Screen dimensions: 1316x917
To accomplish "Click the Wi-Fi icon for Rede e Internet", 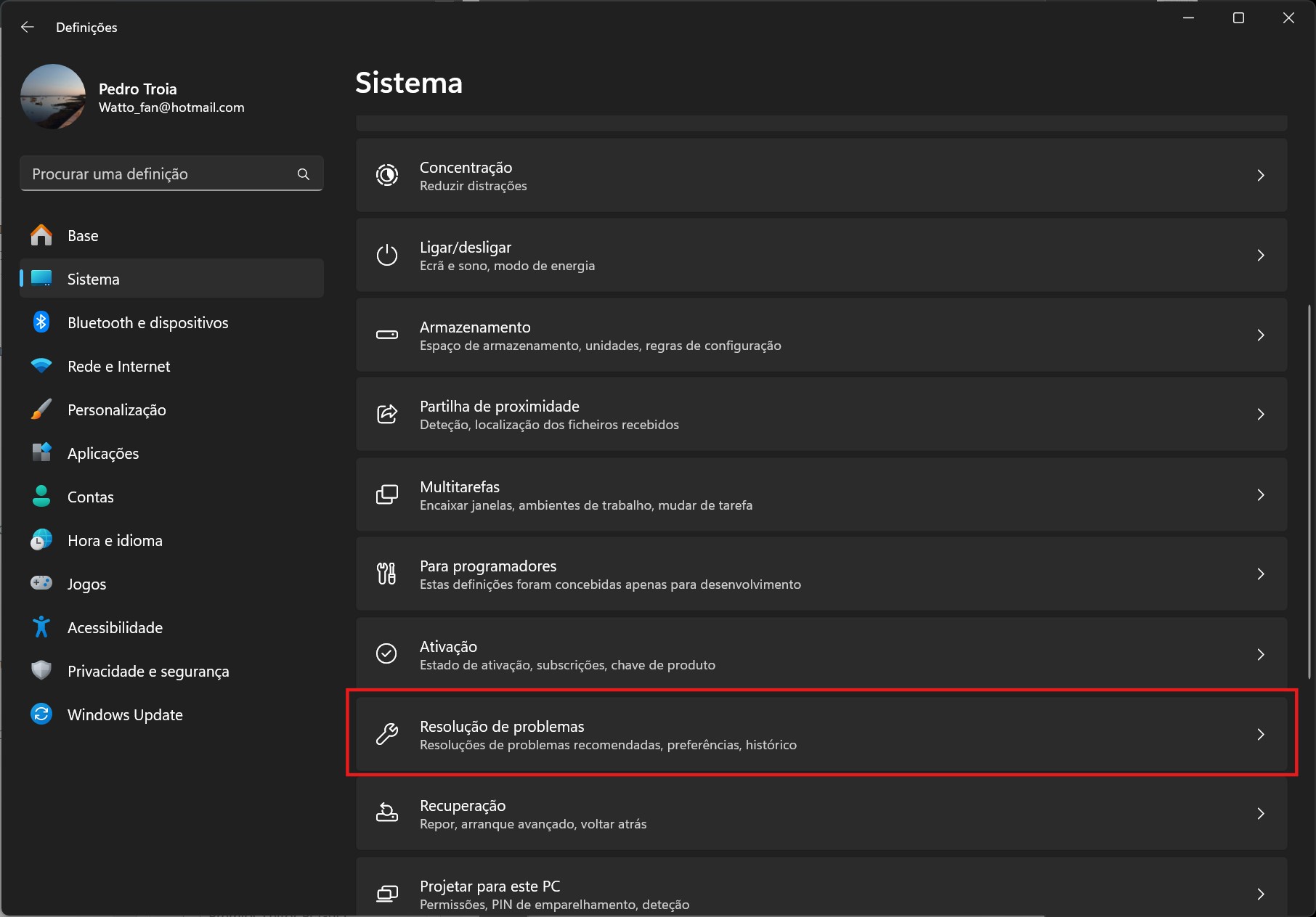I will point(41,366).
